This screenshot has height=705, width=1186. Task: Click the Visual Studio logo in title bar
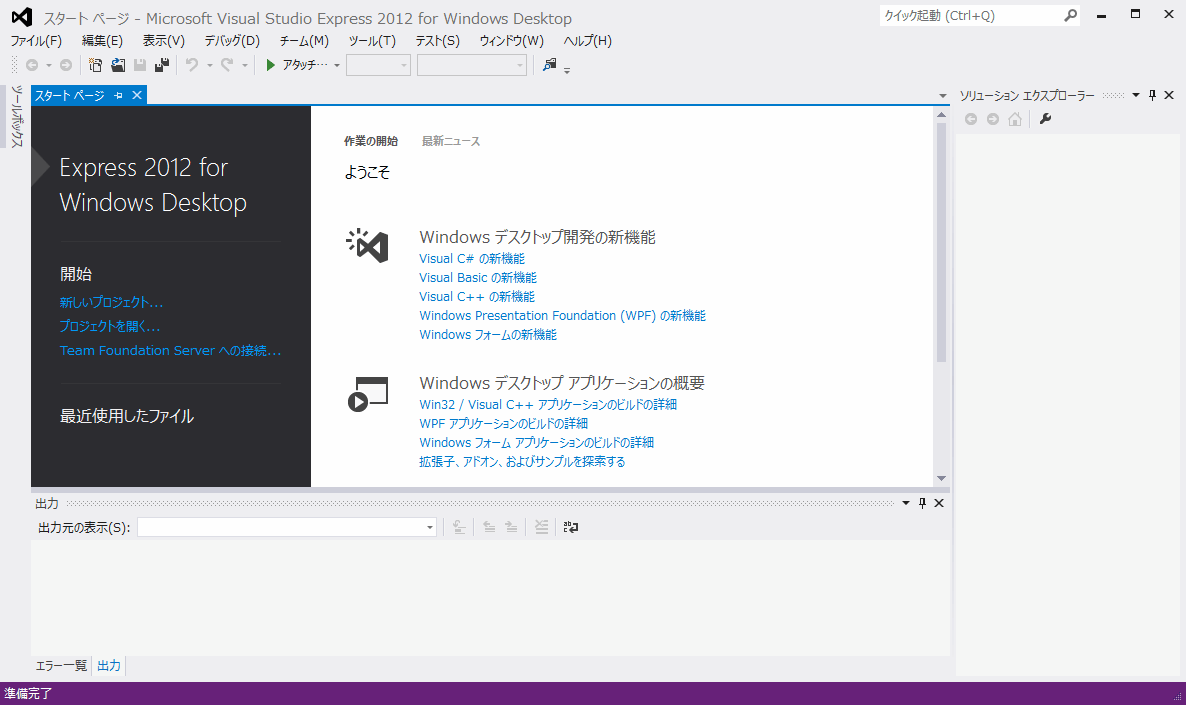tap(22, 17)
